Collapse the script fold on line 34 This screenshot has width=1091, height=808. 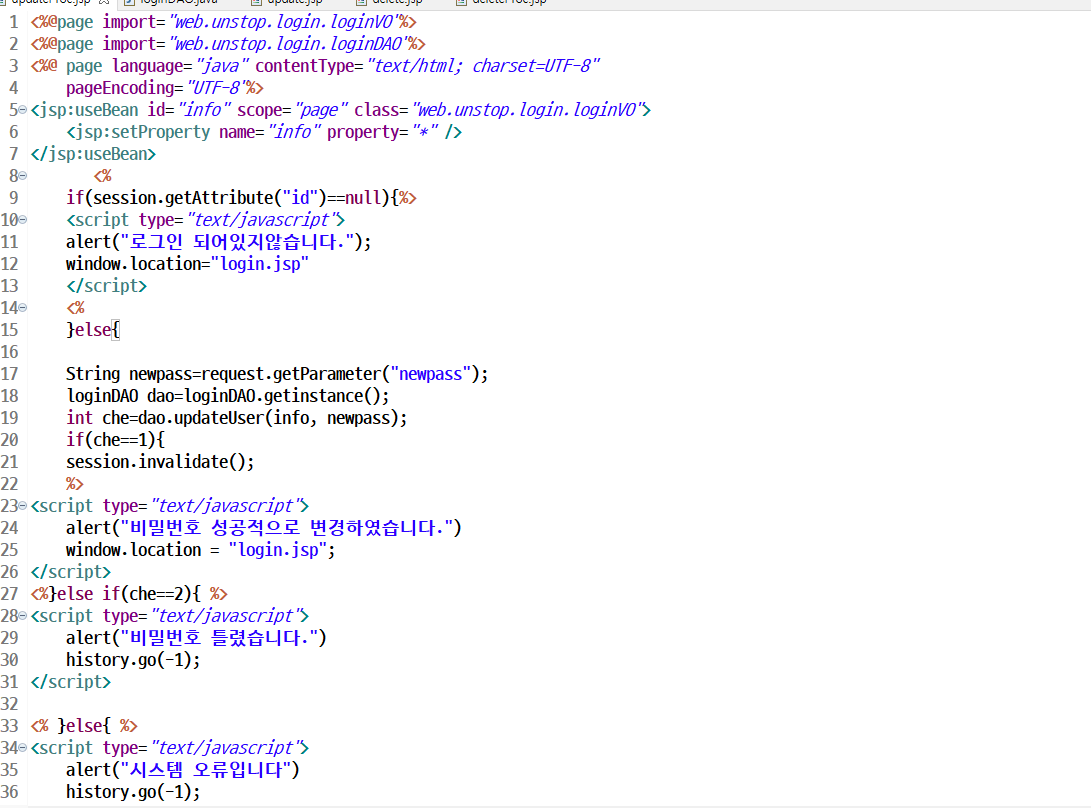(x=22, y=748)
